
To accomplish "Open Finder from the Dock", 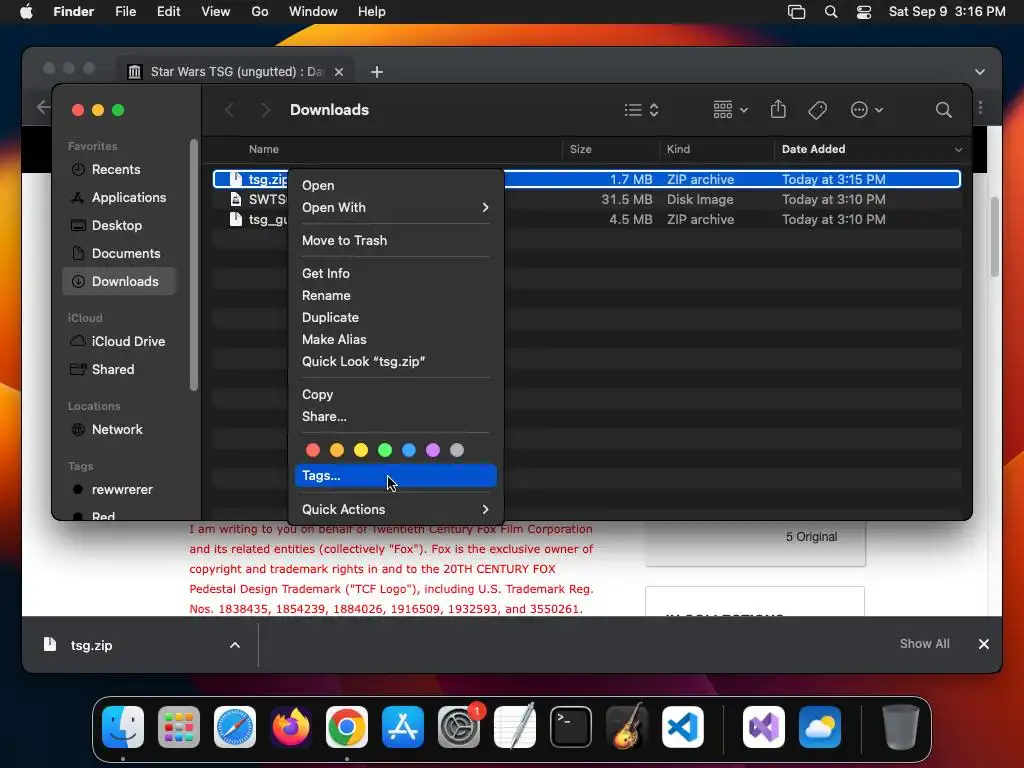I will point(123,727).
